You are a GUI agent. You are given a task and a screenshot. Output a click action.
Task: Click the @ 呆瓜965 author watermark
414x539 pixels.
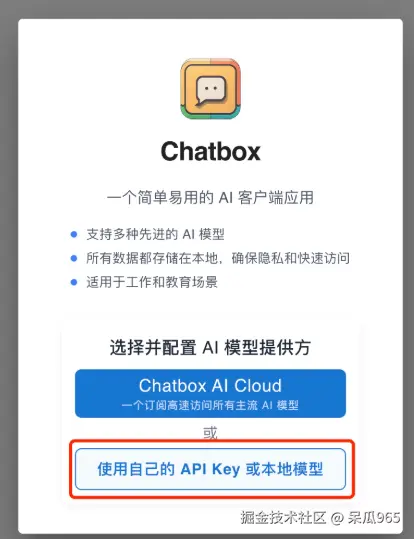pyautogui.click(x=366, y=517)
